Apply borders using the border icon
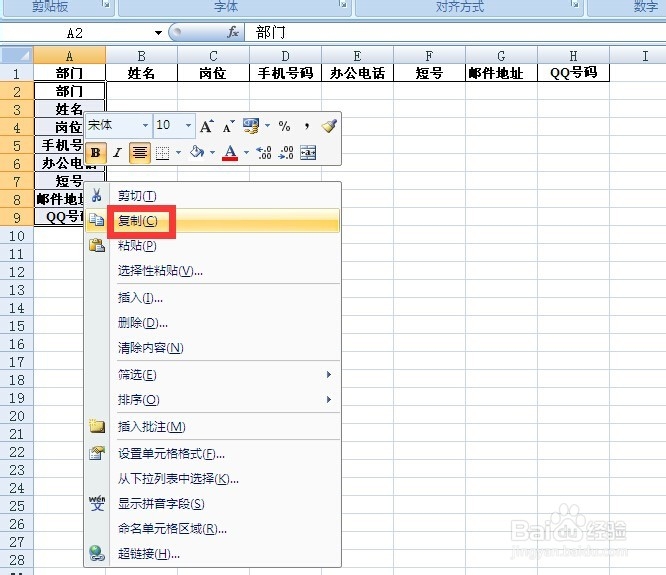Screen dimensions: 666x575 pyautogui.click(x=162, y=153)
